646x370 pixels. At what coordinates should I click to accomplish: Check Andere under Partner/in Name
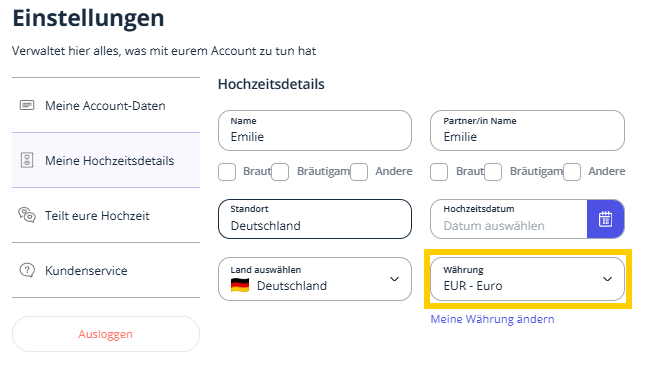click(x=572, y=172)
